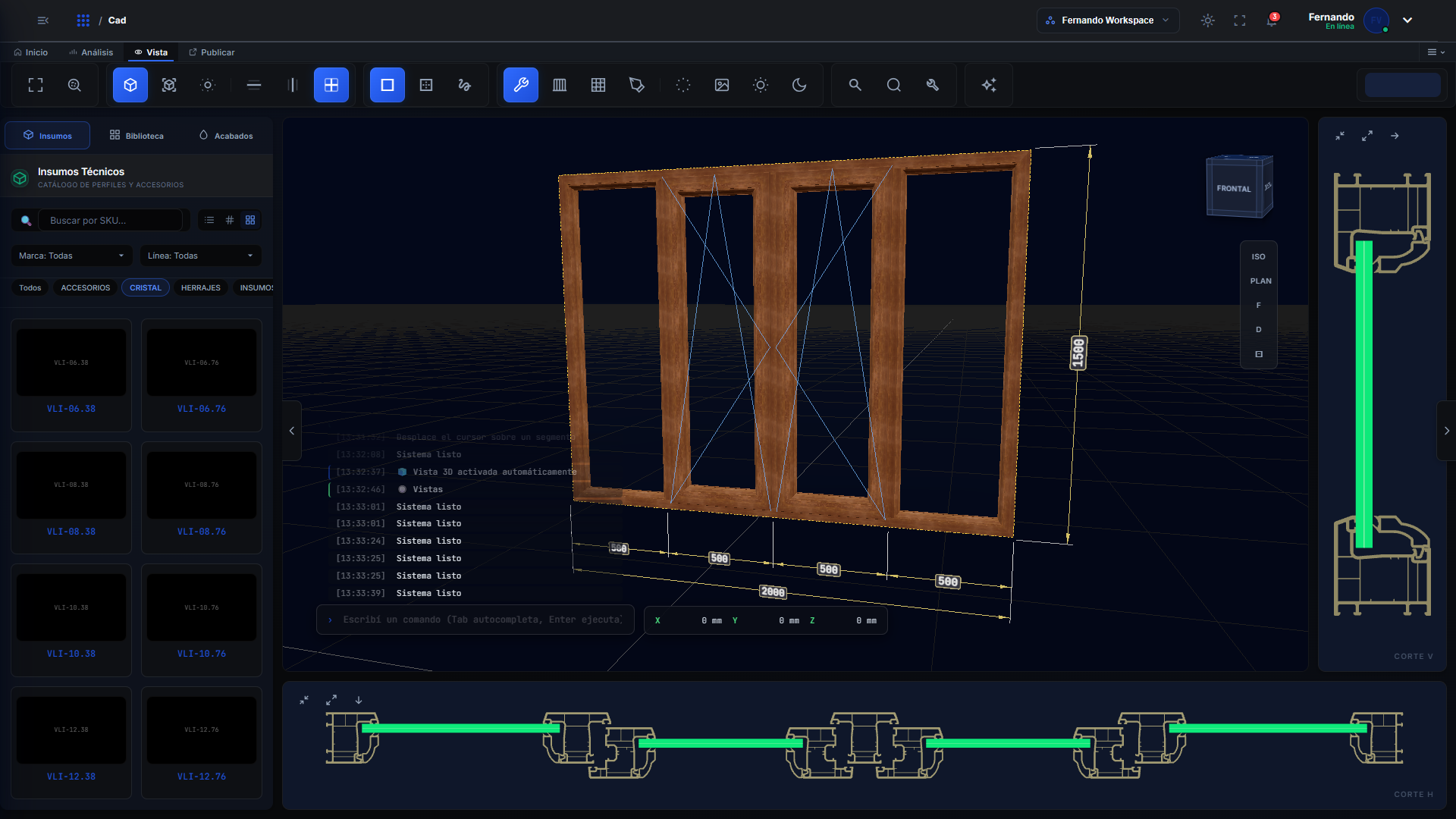Screen dimensions: 1456x819
Task: Select the HERRAJES filter chip
Action: tap(201, 288)
